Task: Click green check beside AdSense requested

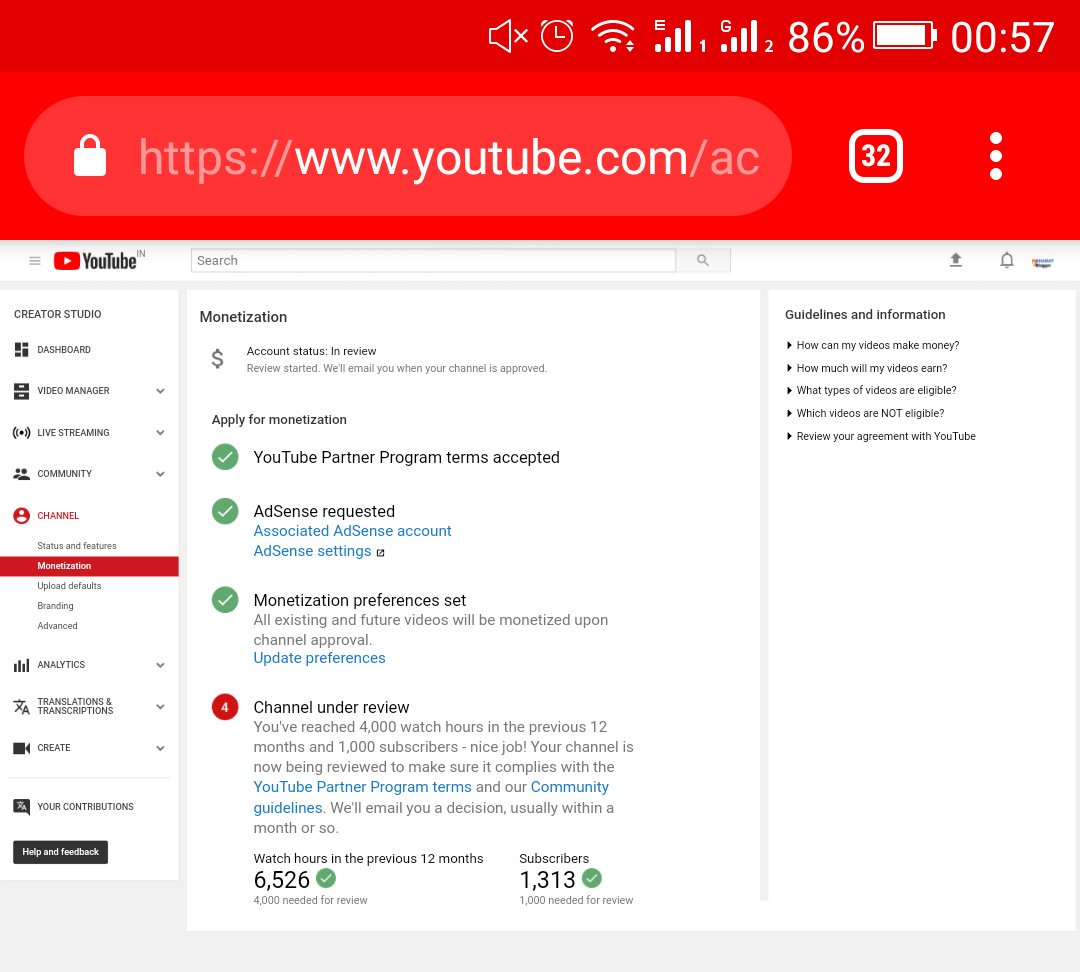Action: coord(225,511)
